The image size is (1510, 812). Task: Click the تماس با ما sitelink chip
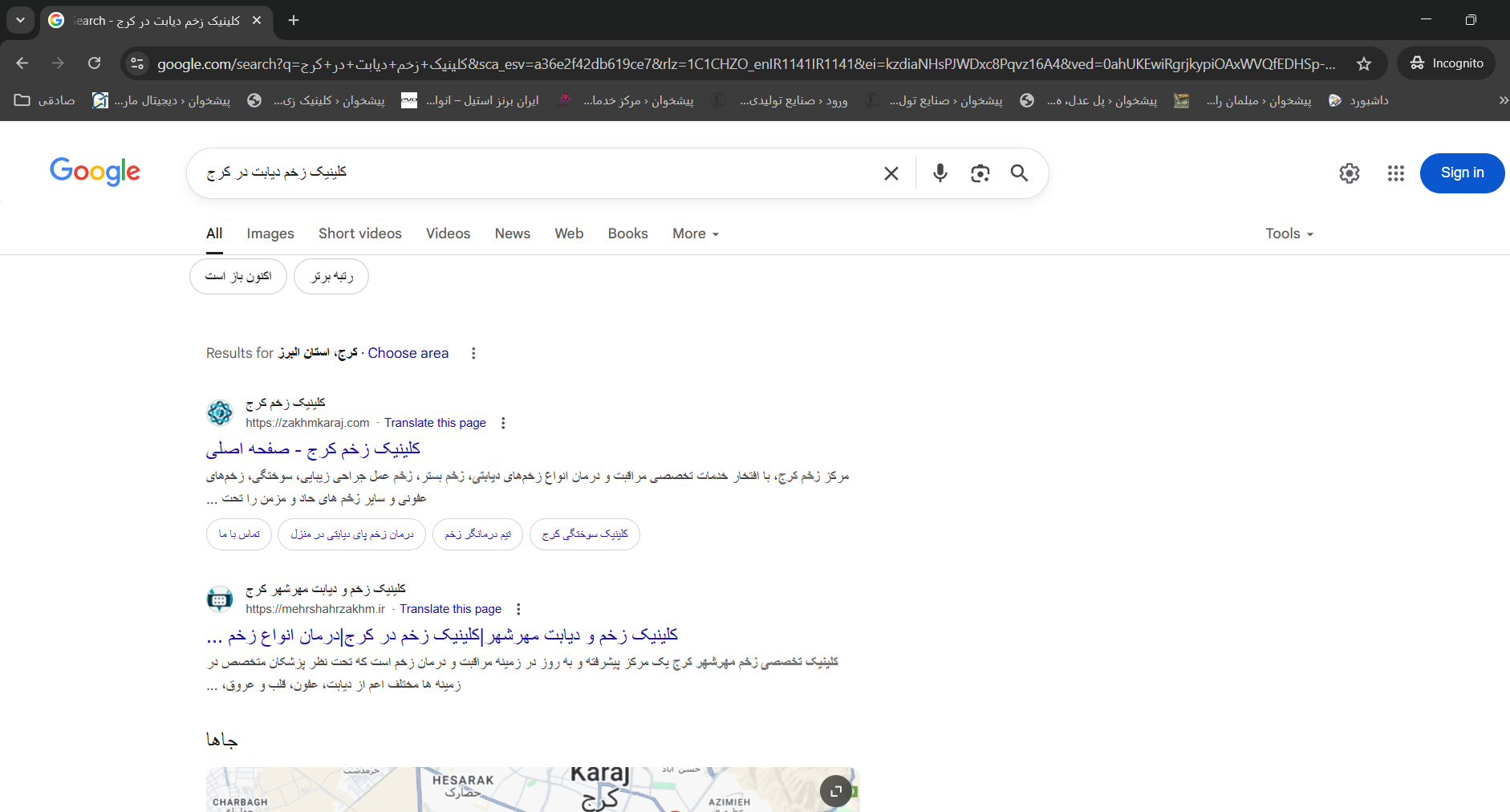coord(239,534)
